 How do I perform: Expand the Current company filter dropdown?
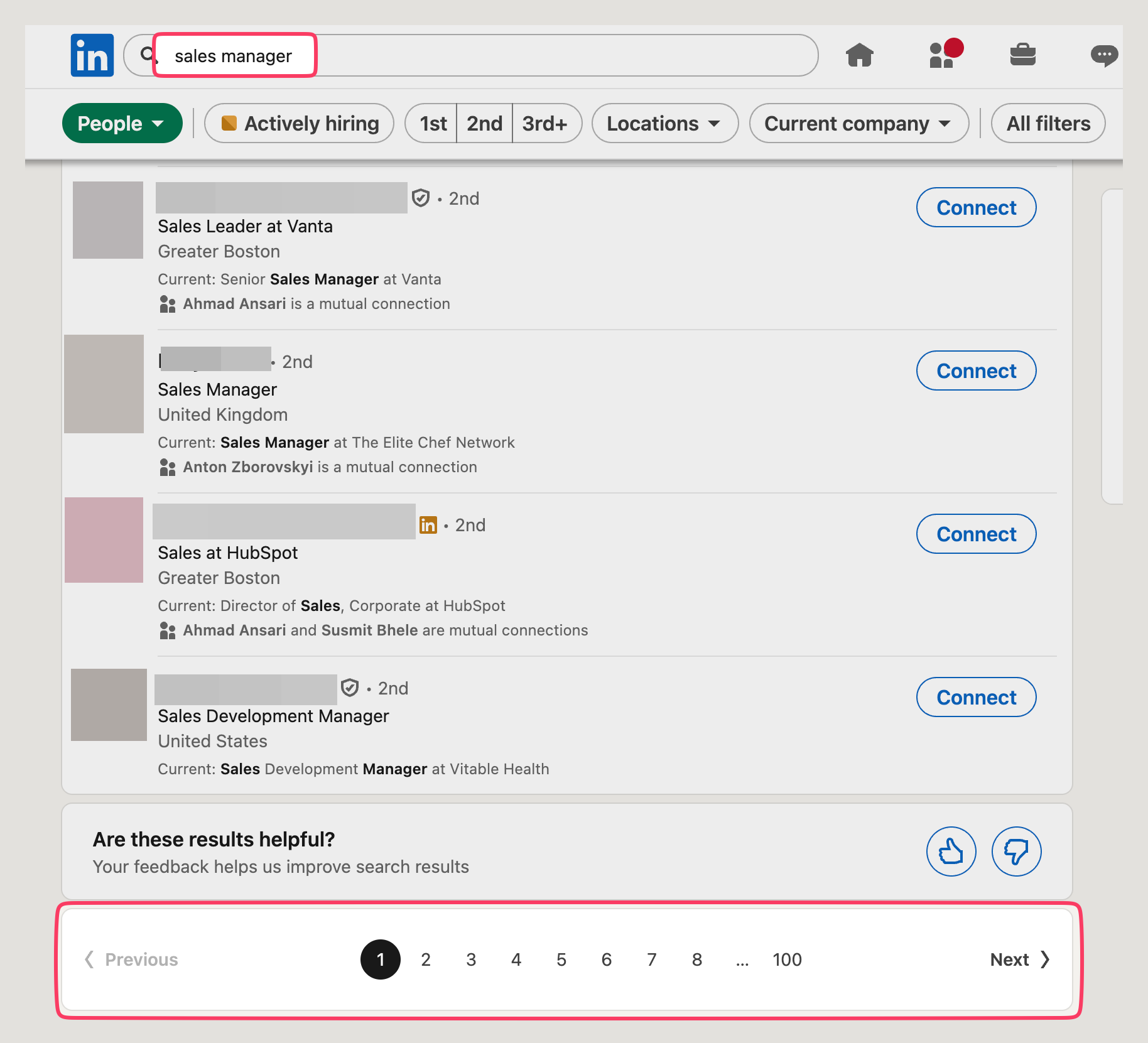click(859, 123)
